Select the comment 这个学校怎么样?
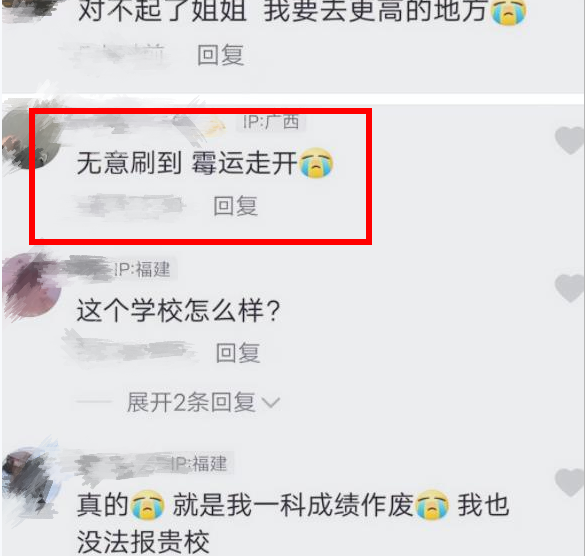Image resolution: width=585 pixels, height=556 pixels. coord(178,310)
